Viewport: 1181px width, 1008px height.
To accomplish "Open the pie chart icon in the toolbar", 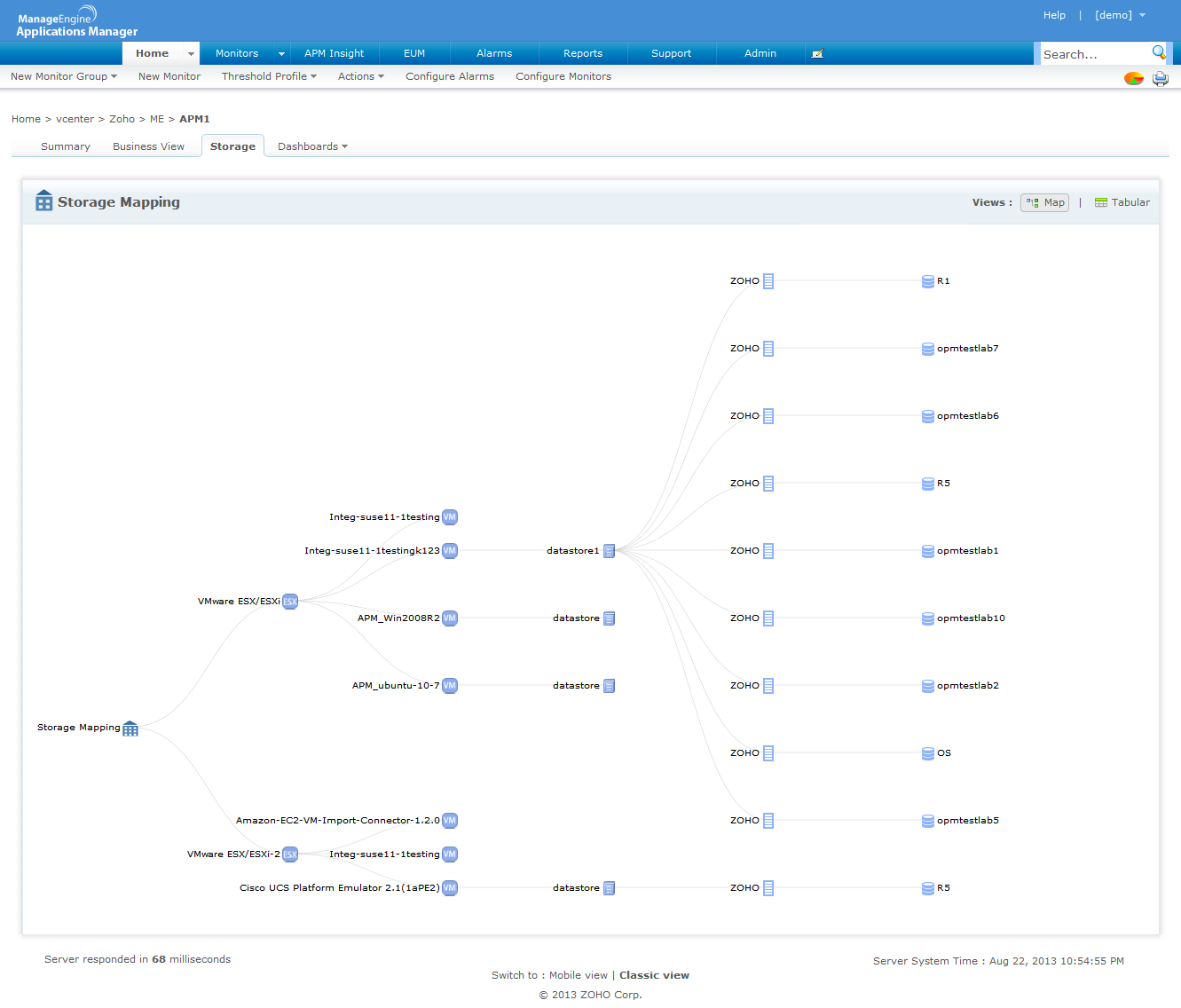I will pos(1134,78).
